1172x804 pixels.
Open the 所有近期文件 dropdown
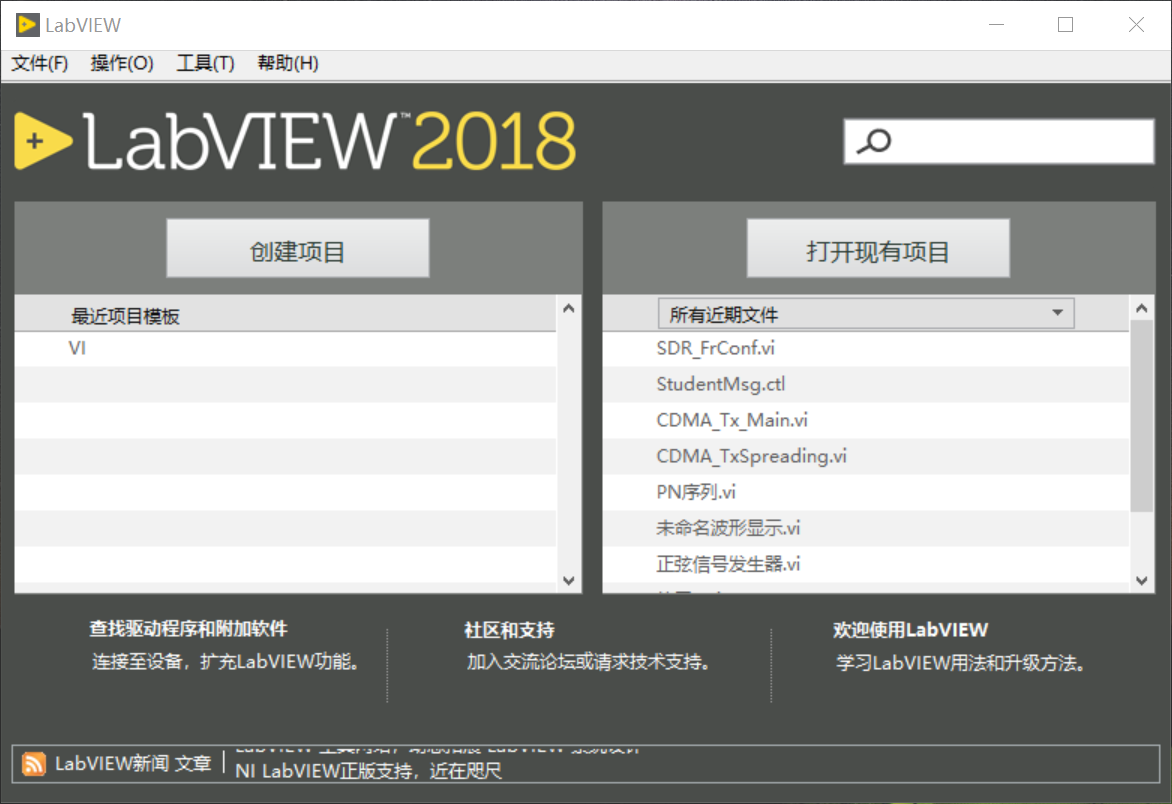(865, 314)
